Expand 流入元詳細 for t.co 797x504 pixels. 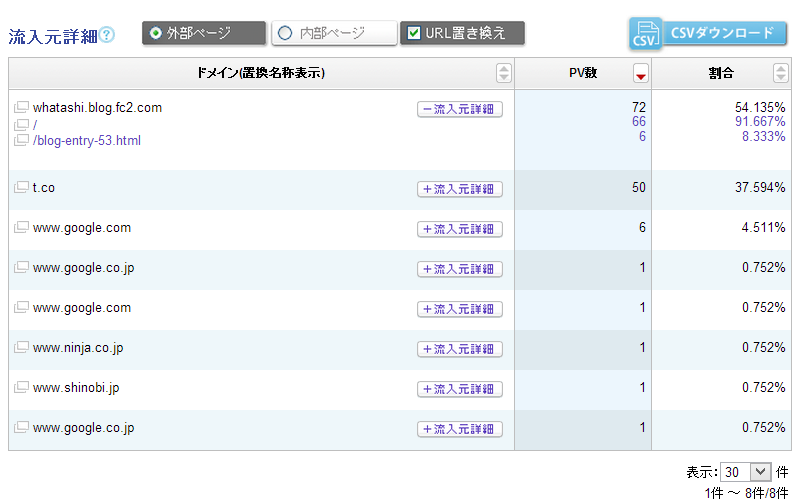(460, 189)
